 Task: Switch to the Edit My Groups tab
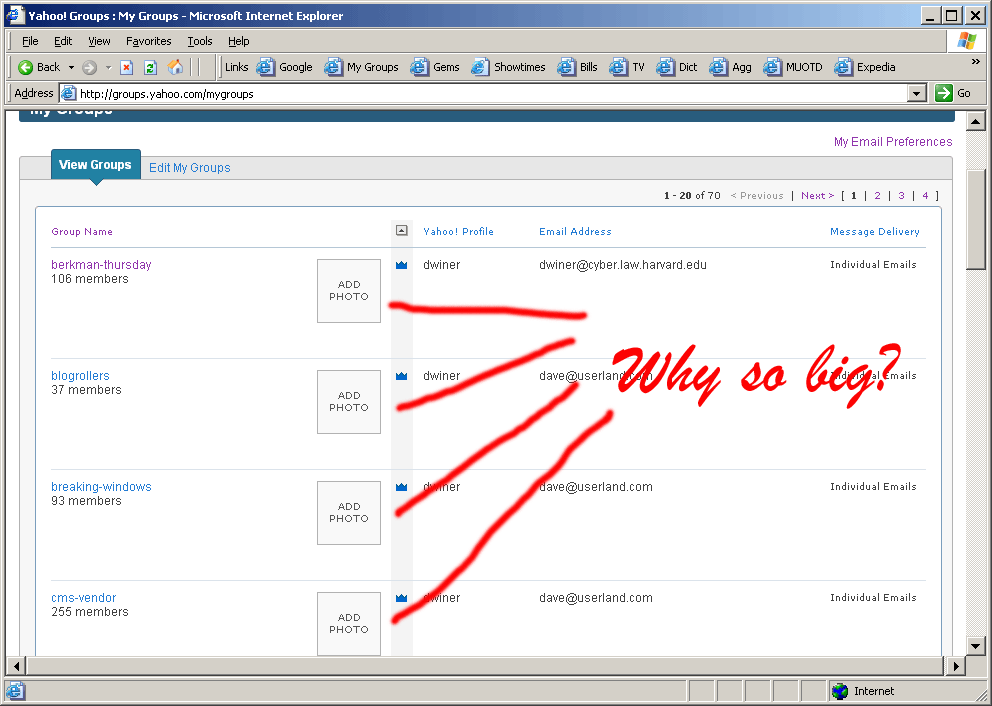pos(189,168)
